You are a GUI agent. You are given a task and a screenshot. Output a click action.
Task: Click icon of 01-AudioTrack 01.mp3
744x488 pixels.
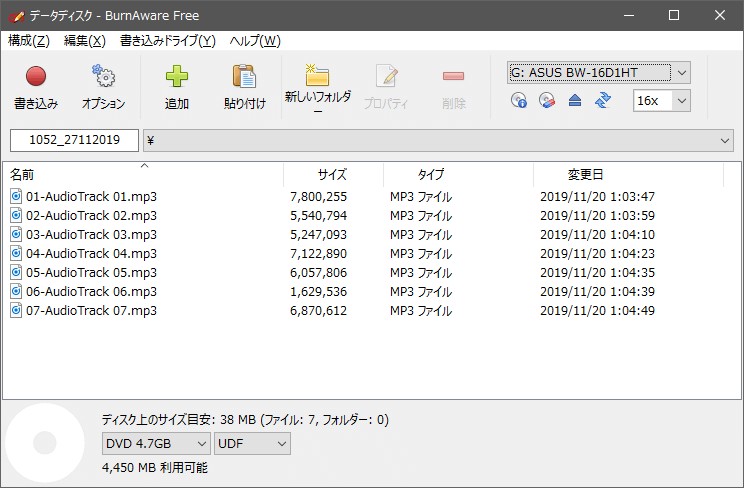pos(16,196)
